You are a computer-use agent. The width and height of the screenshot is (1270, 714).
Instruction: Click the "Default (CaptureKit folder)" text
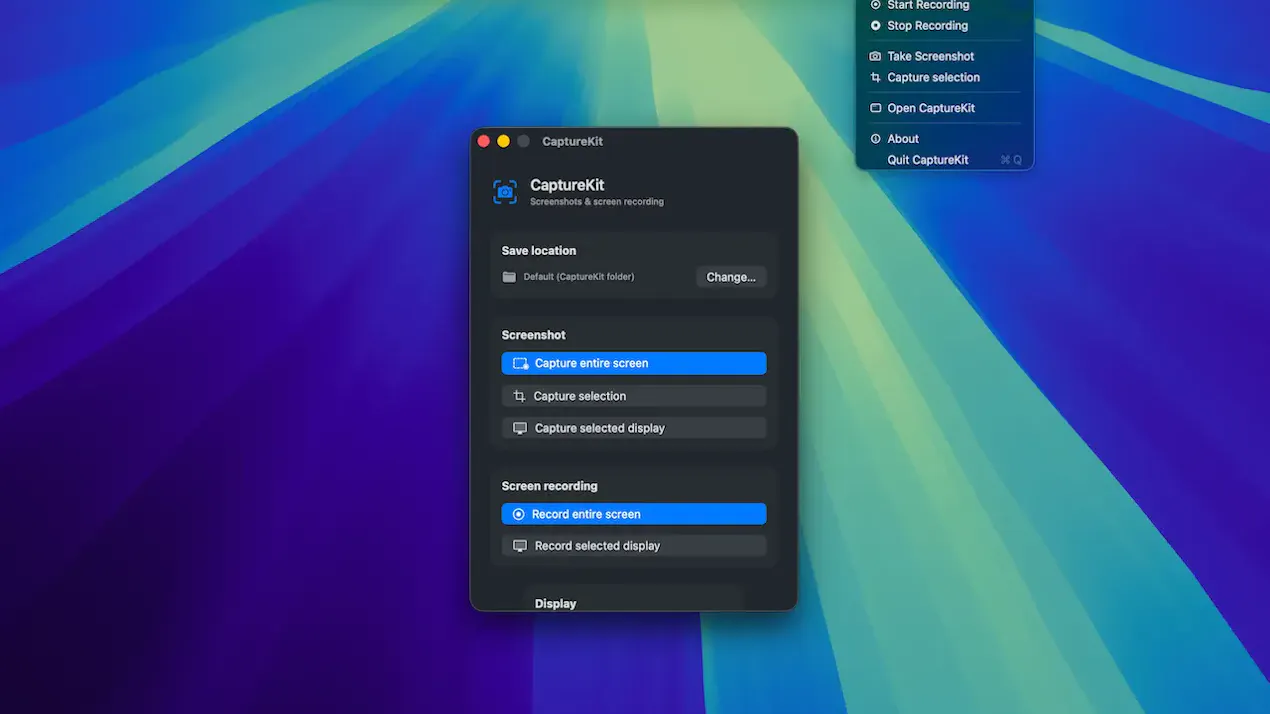579,277
